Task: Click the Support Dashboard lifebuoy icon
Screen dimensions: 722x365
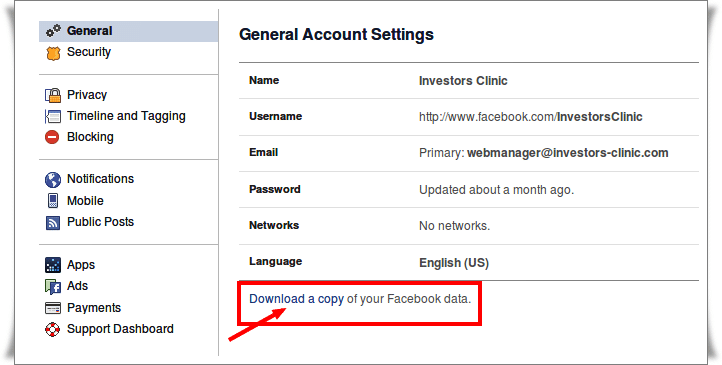Action: 53,330
